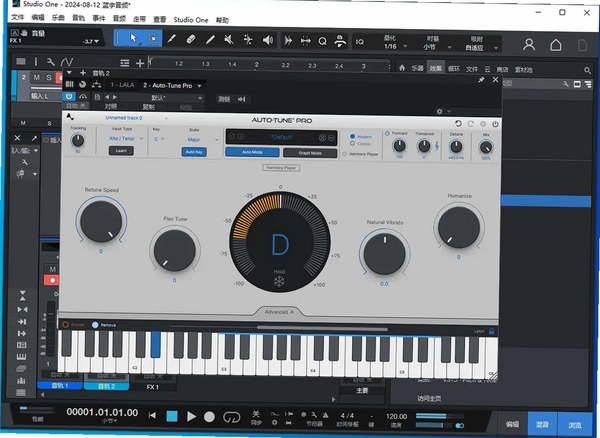Image resolution: width=600 pixels, height=438 pixels.
Task: Click the Return to Zero transport button
Action: [152, 415]
